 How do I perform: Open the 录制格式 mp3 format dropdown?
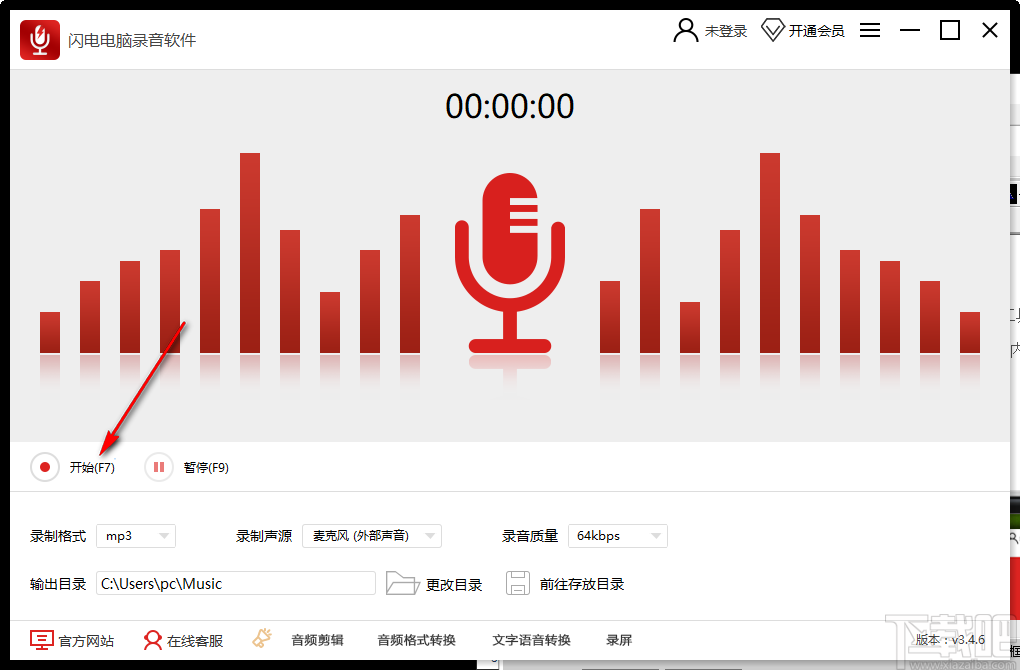(135, 536)
